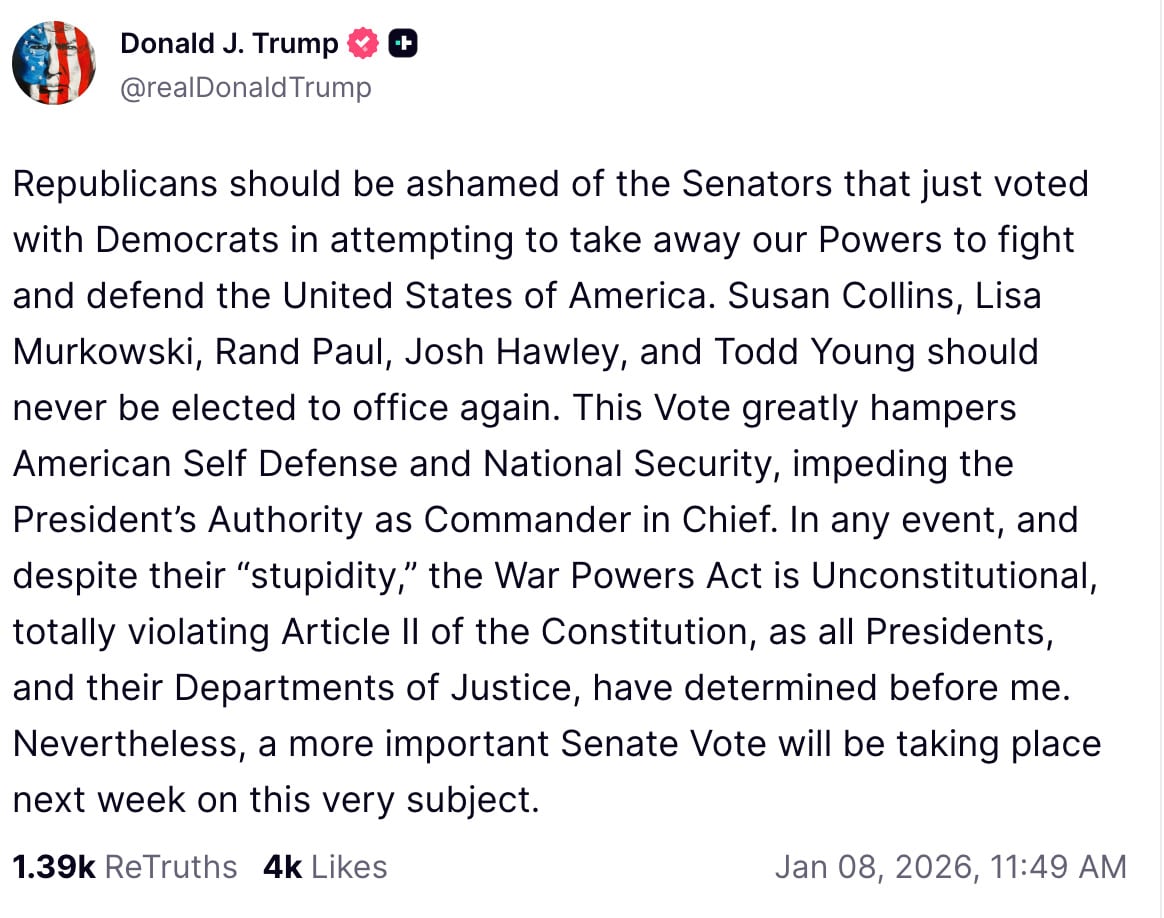Image resolution: width=1164 pixels, height=918 pixels.
Task: Click the Donald J. Trump display name
Action: click(x=228, y=43)
